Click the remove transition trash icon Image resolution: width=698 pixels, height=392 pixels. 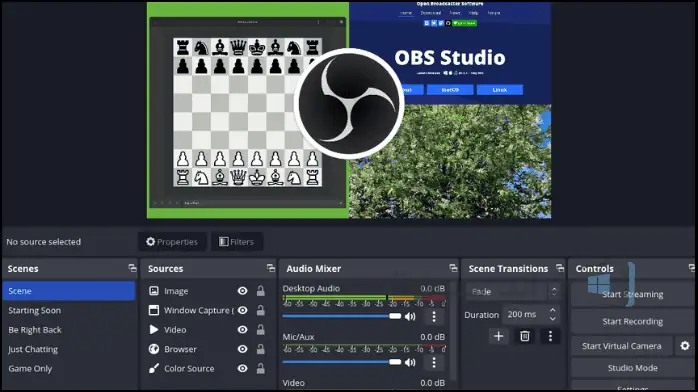pyautogui.click(x=525, y=336)
